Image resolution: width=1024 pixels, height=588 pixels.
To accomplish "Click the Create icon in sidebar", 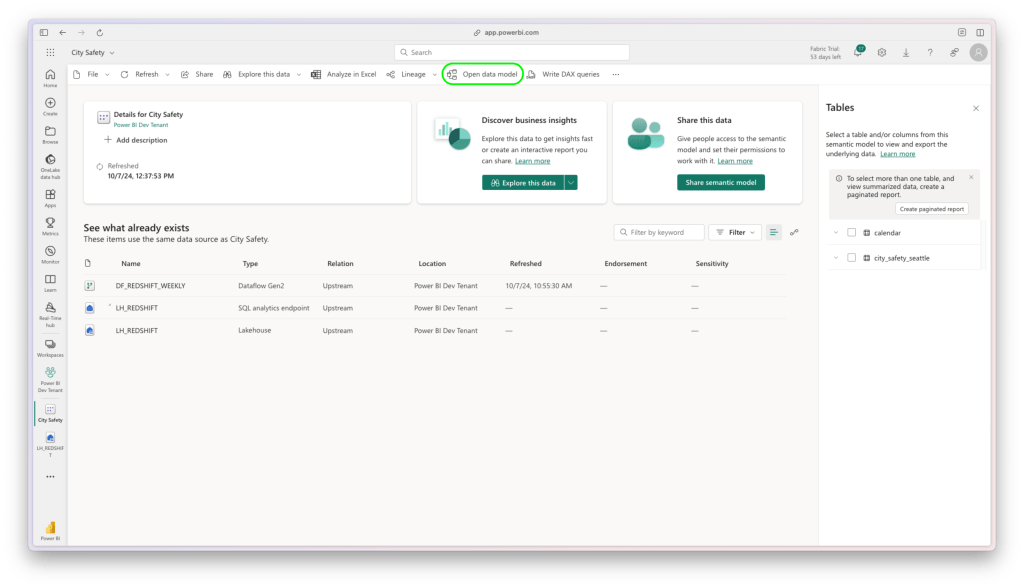I will 50,104.
